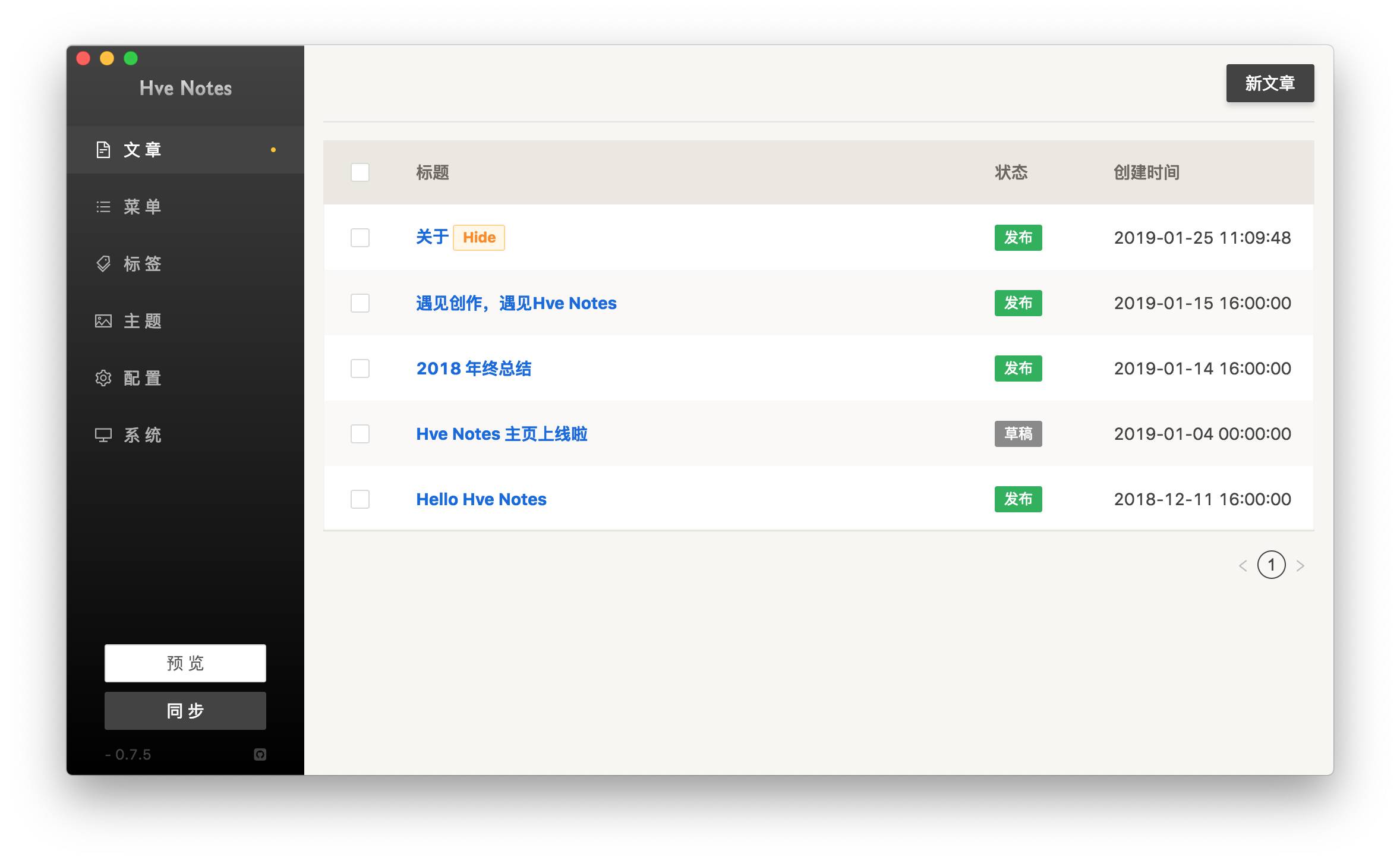Create a new post with 新文章 button
The height and width of the screenshot is (863, 1400).
tap(1270, 83)
